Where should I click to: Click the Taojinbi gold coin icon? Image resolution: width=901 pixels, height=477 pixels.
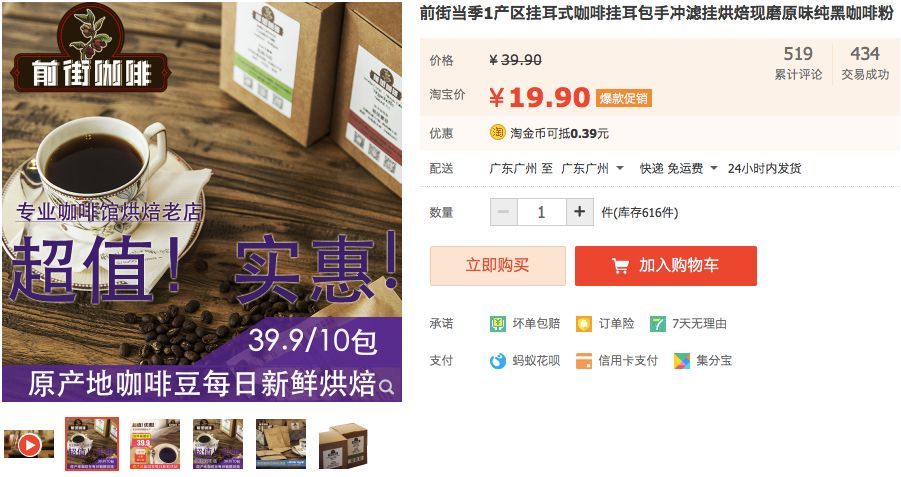(x=497, y=133)
